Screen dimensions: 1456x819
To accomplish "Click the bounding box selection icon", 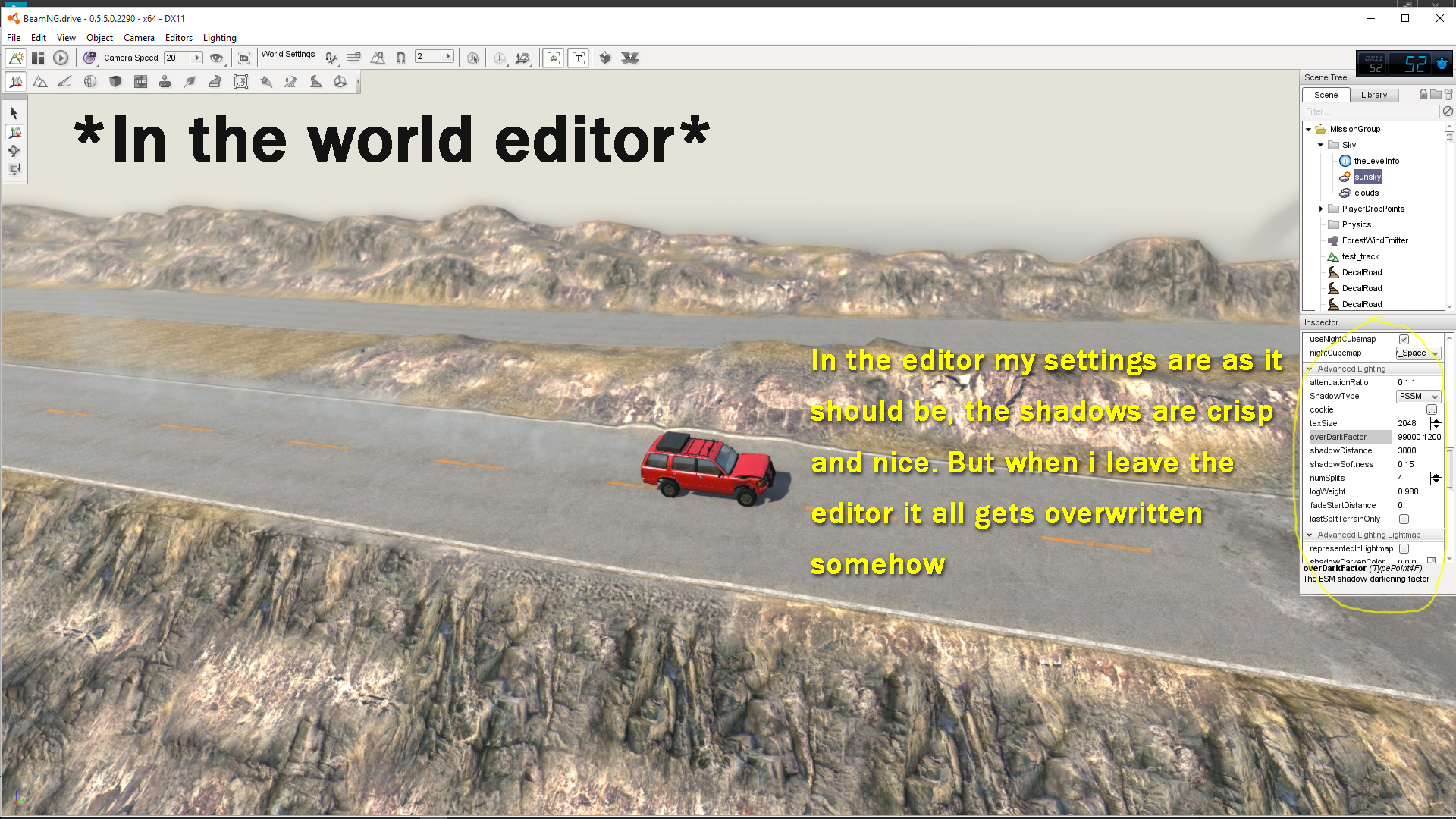I will pyautogui.click(x=473, y=58).
